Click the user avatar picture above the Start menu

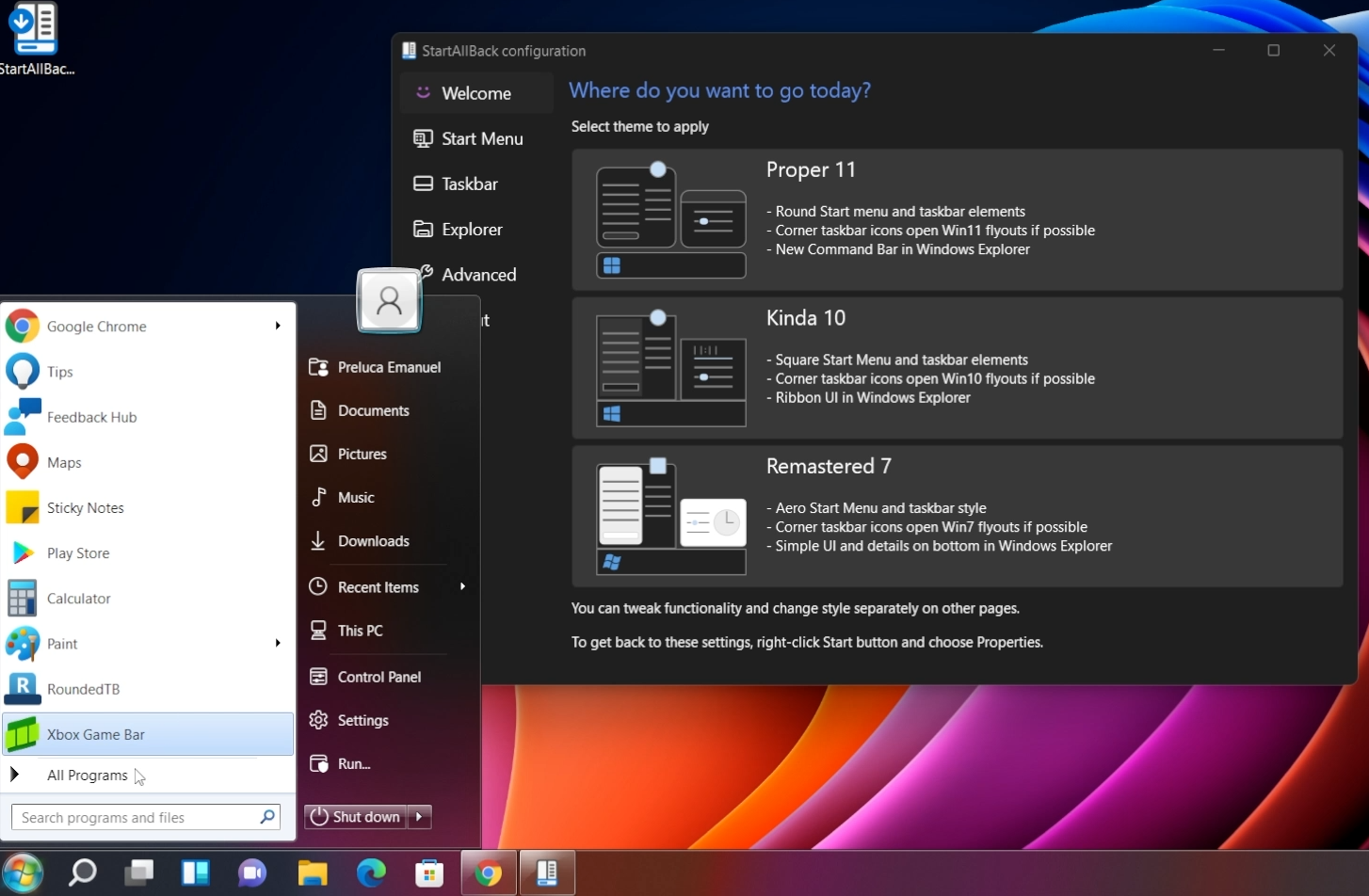[x=389, y=300]
